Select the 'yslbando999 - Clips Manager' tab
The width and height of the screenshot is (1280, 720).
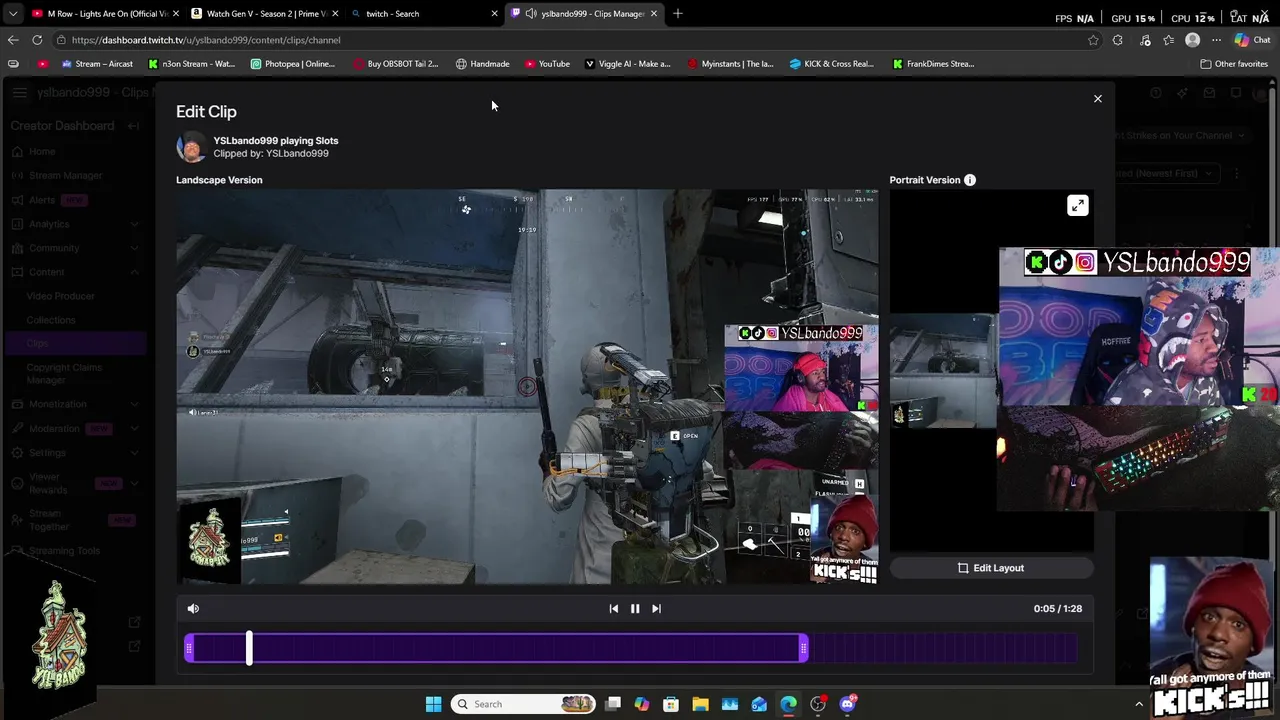click(x=585, y=14)
